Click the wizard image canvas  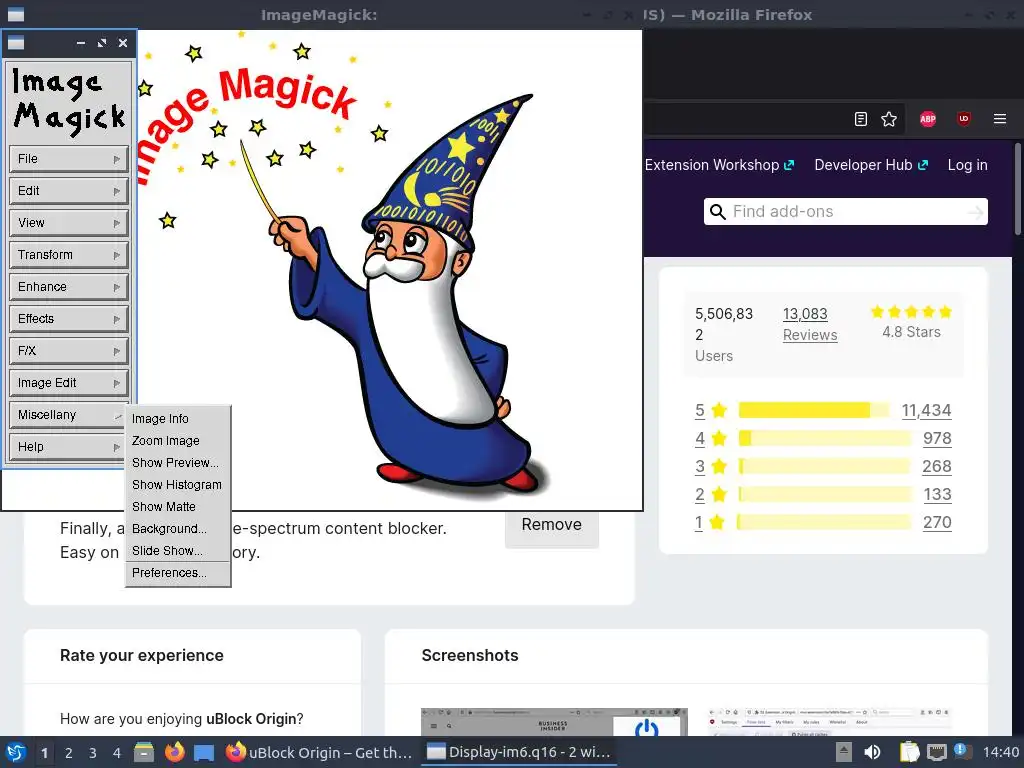pyautogui.click(x=389, y=269)
